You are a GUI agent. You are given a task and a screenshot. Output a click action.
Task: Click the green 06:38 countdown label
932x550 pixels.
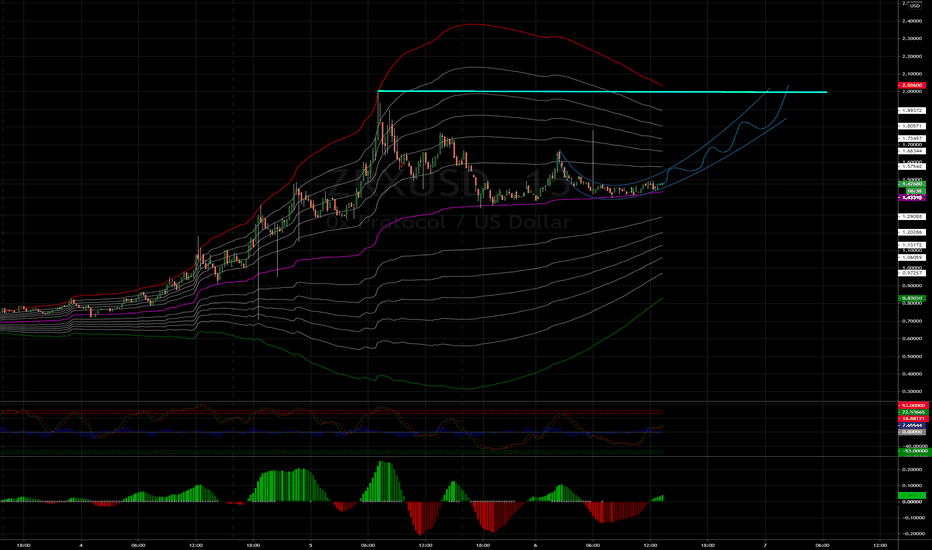click(915, 191)
